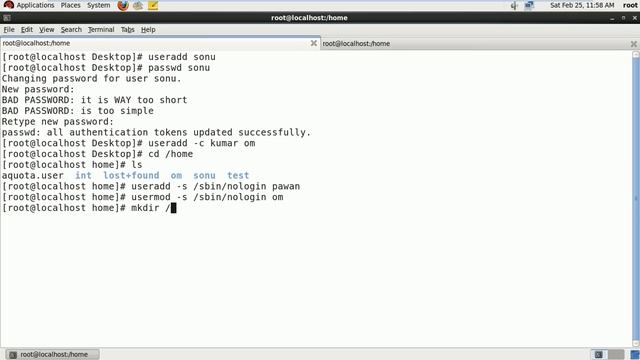Image resolution: width=640 pixels, height=360 pixels.
Task: Click the 'mkdir /' prompt line
Action: [89, 208]
